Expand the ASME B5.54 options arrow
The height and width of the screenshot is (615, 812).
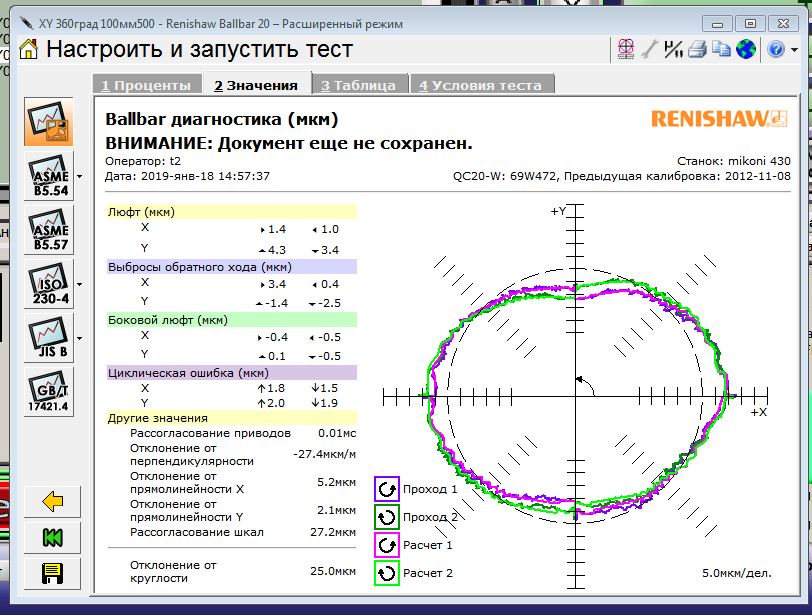pos(80,177)
